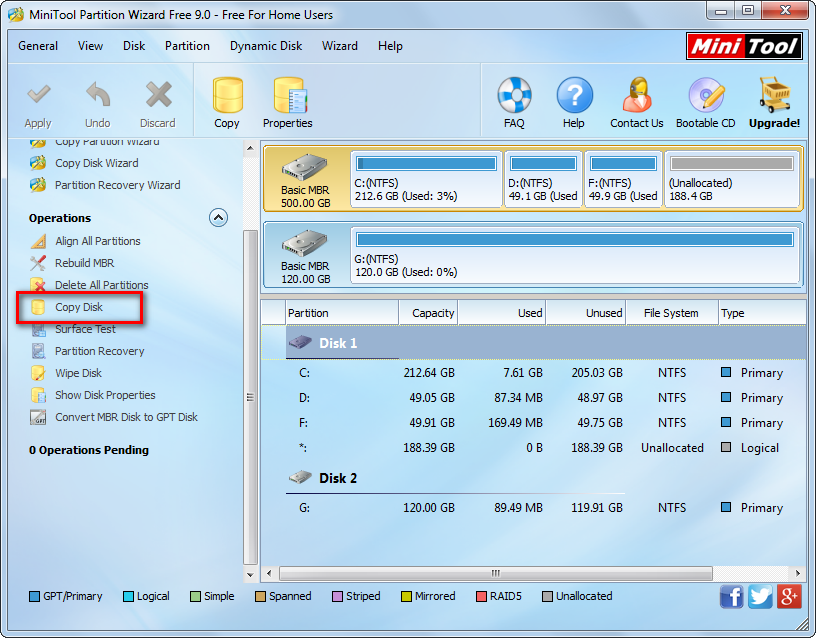Click the Bootable CD icon
Viewport: 816px width, 638px height.
[706, 95]
